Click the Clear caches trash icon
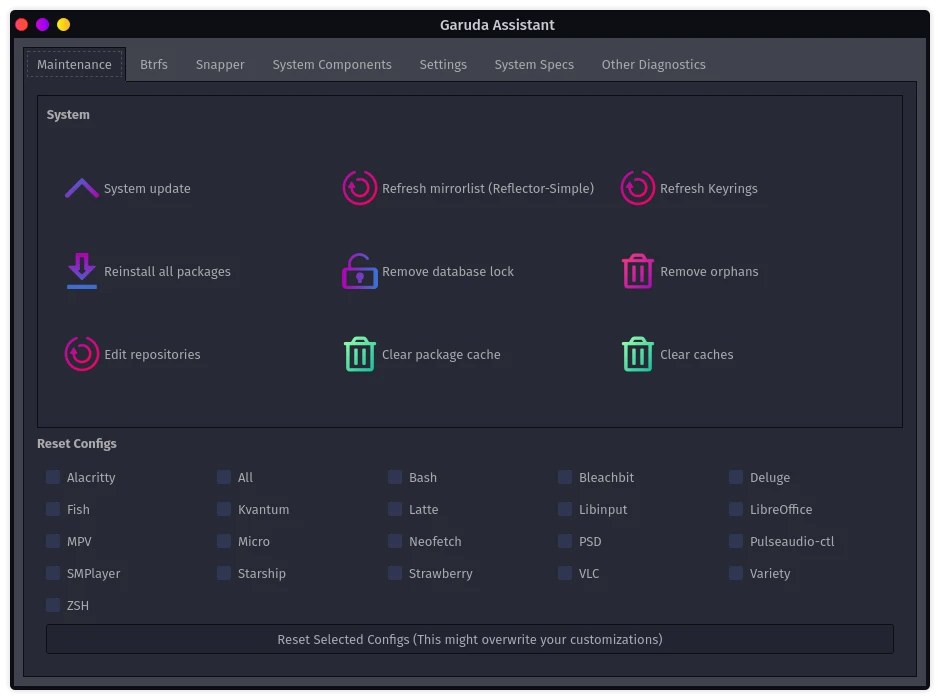Image resolution: width=940 pixels, height=700 pixels. pyautogui.click(x=638, y=354)
